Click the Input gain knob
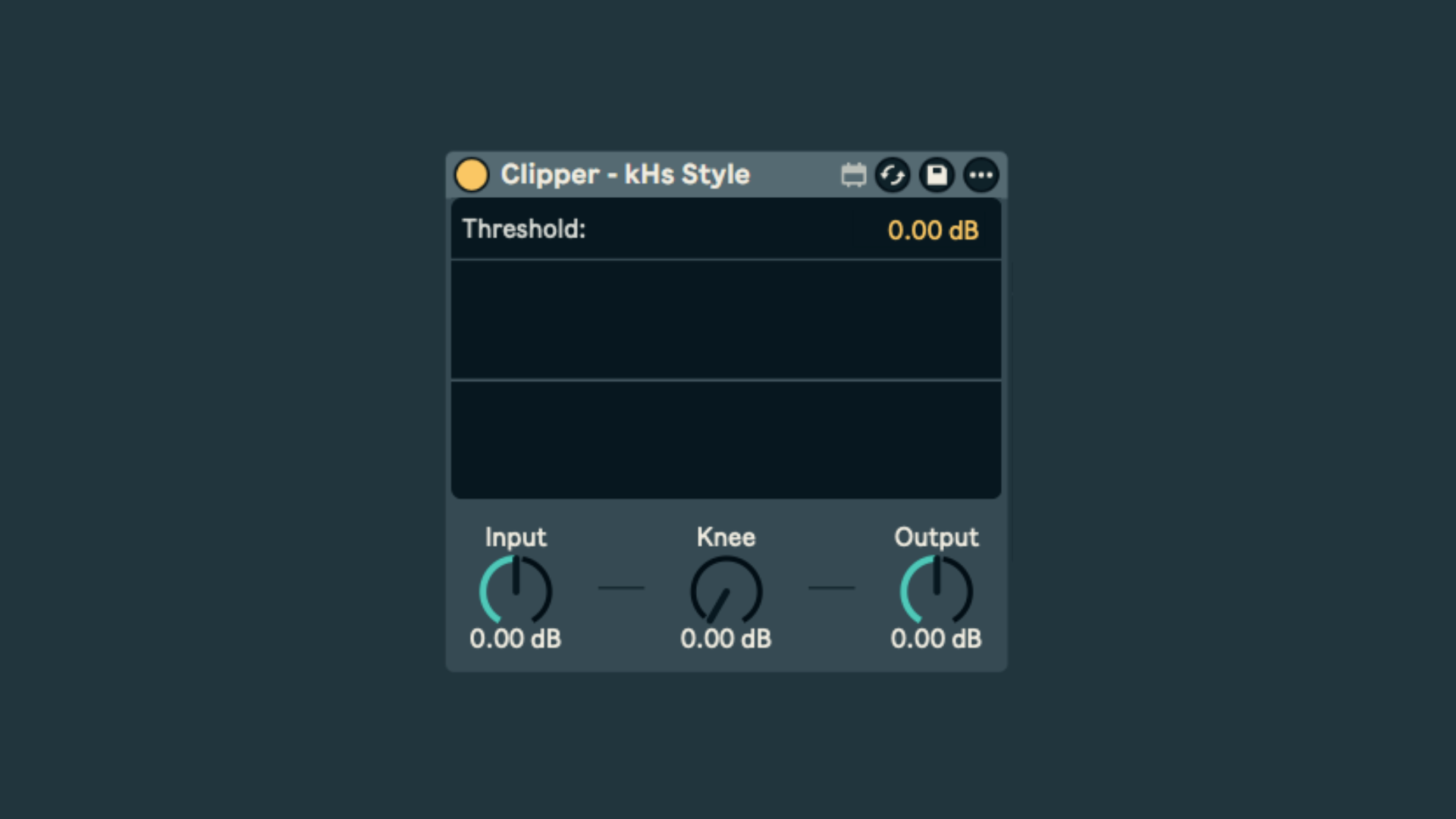The width and height of the screenshot is (1456, 819). 516,591
